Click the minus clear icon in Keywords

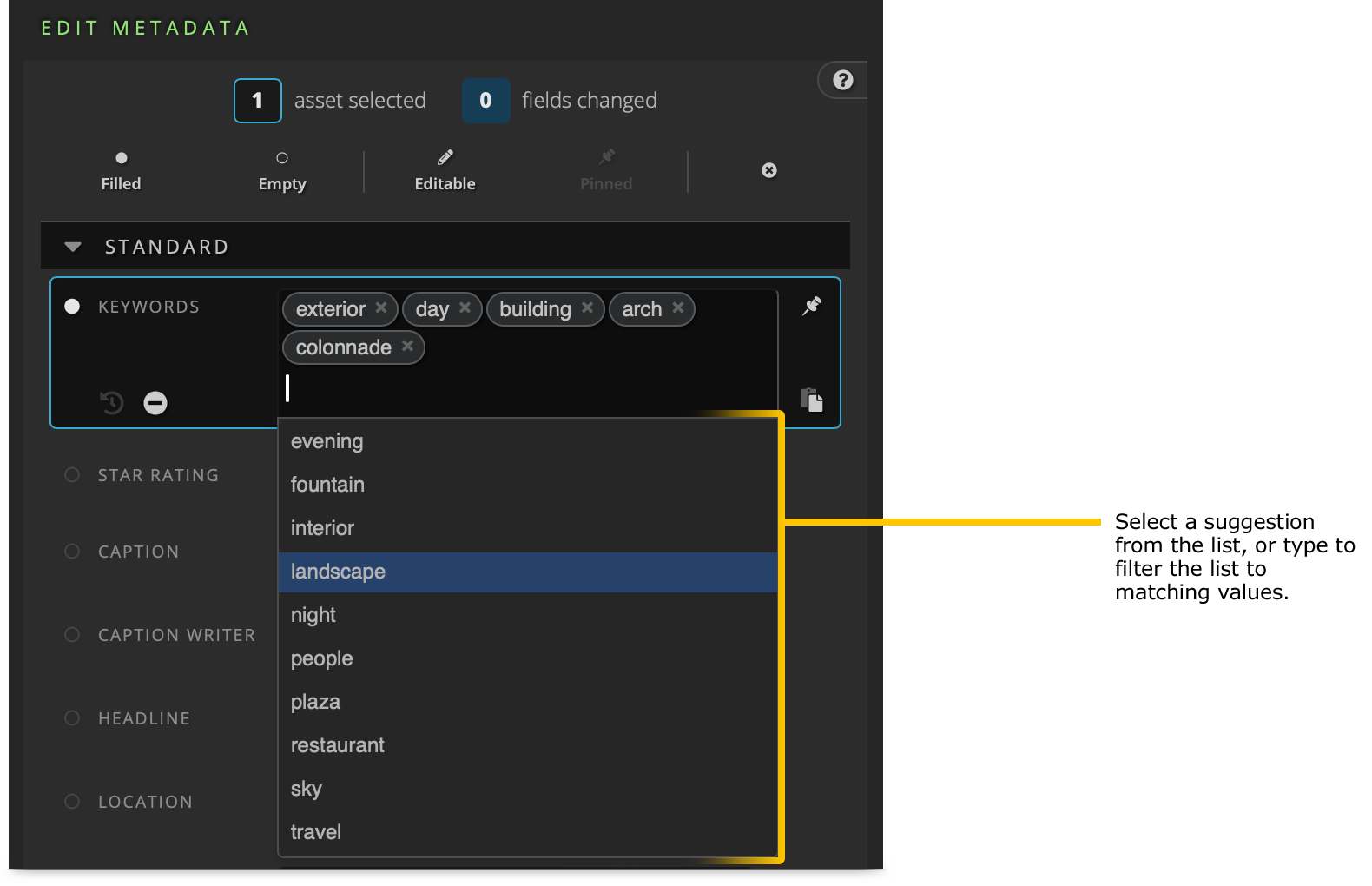pos(155,403)
